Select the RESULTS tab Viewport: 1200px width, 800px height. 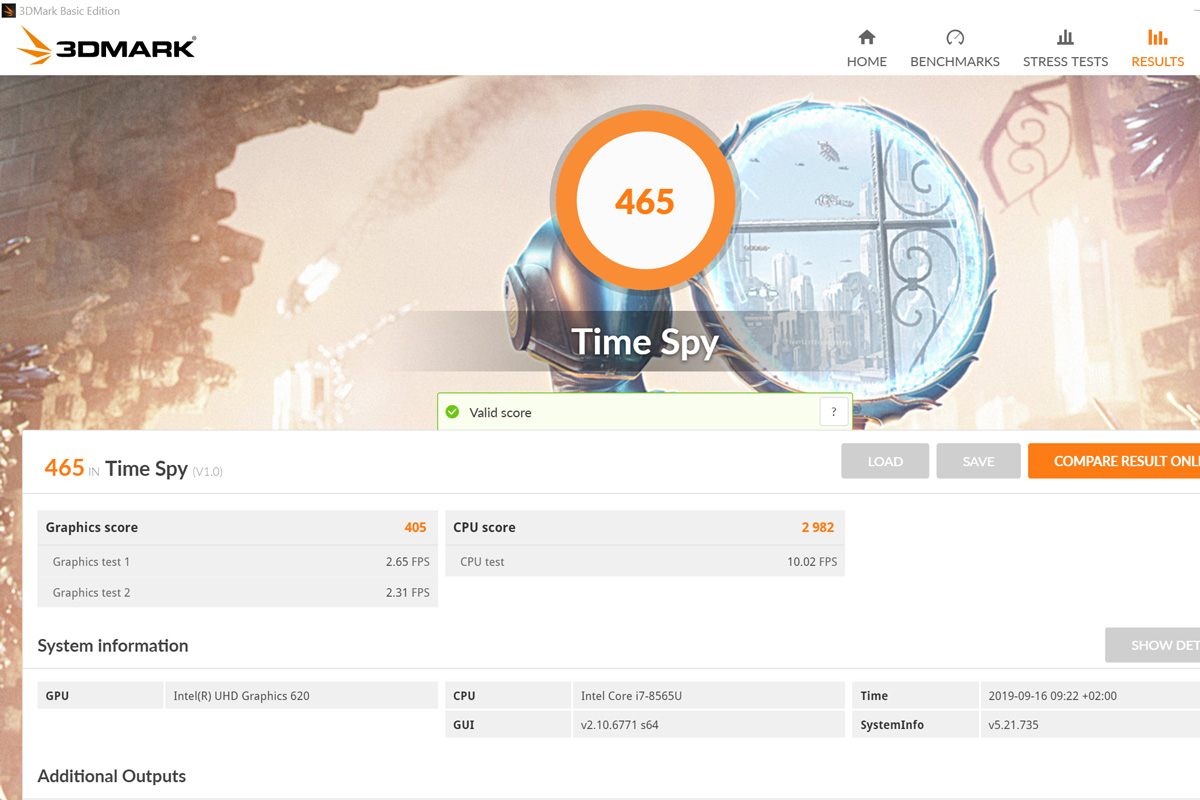click(x=1158, y=61)
